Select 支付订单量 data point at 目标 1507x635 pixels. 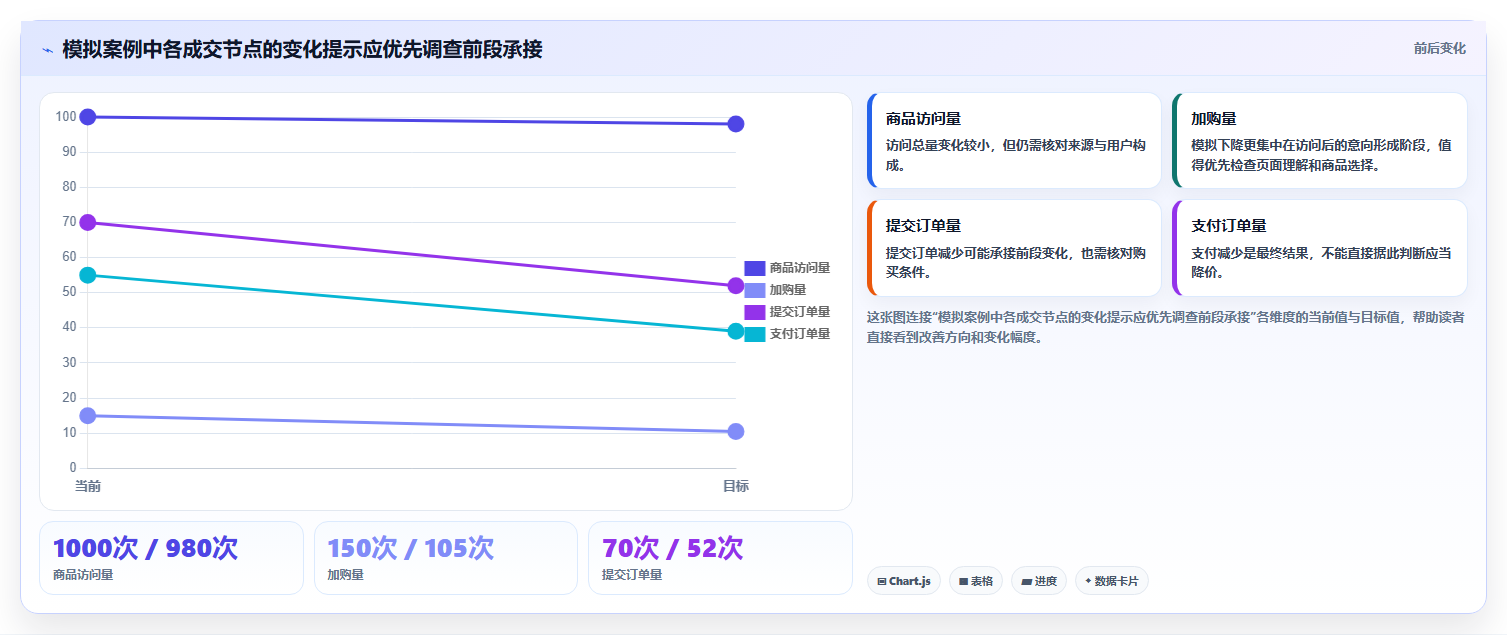(x=736, y=331)
